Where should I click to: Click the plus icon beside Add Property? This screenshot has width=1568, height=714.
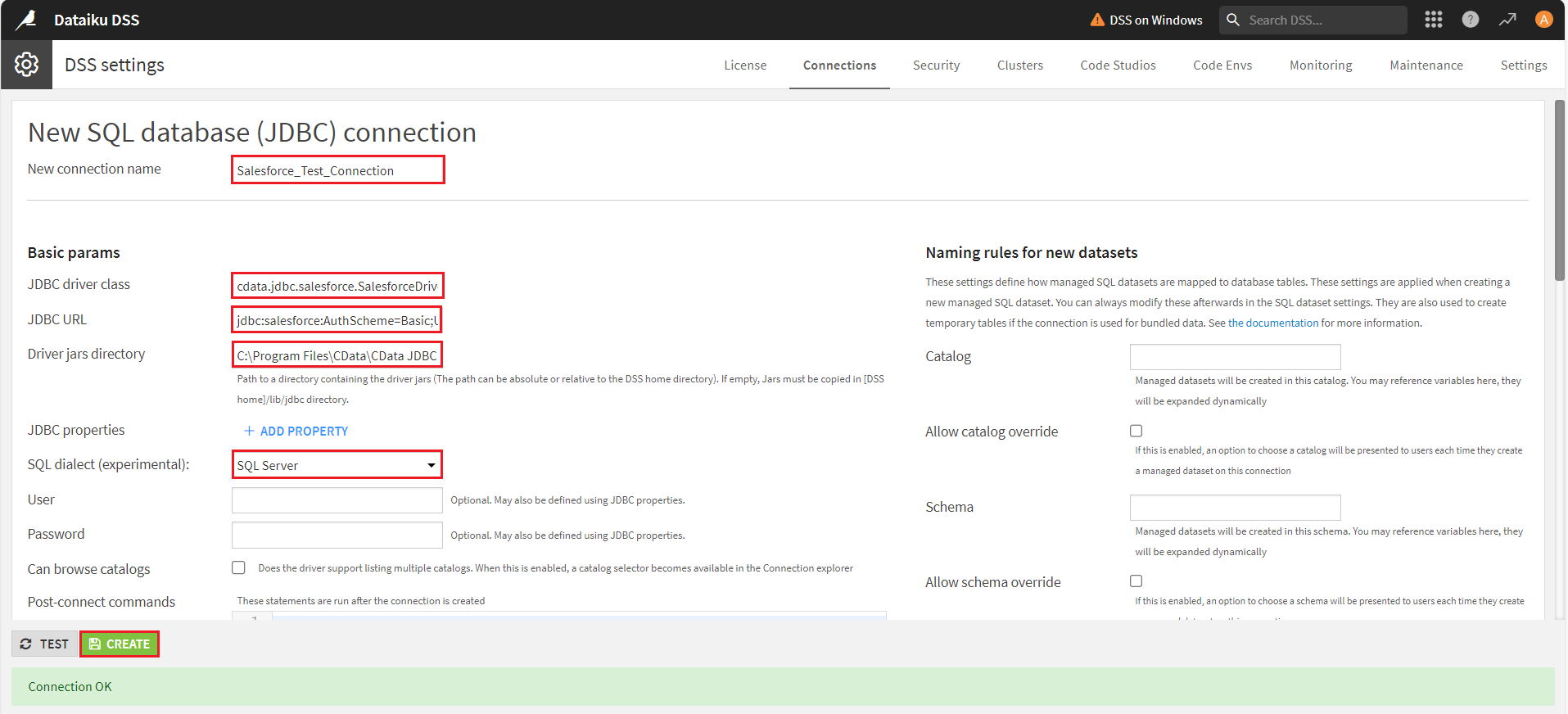(x=249, y=431)
